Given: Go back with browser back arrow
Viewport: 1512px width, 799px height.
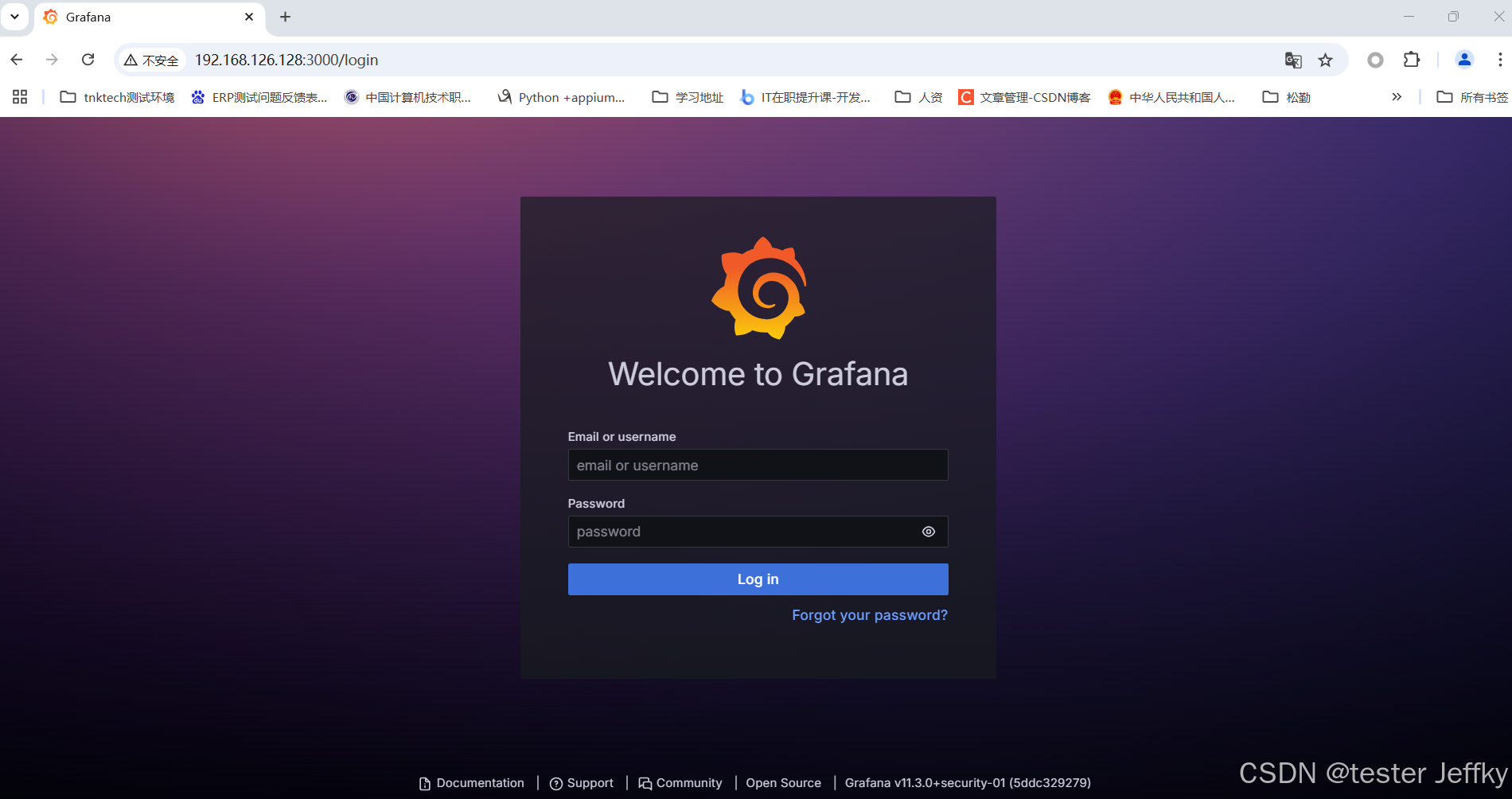Looking at the screenshot, I should coord(17,60).
